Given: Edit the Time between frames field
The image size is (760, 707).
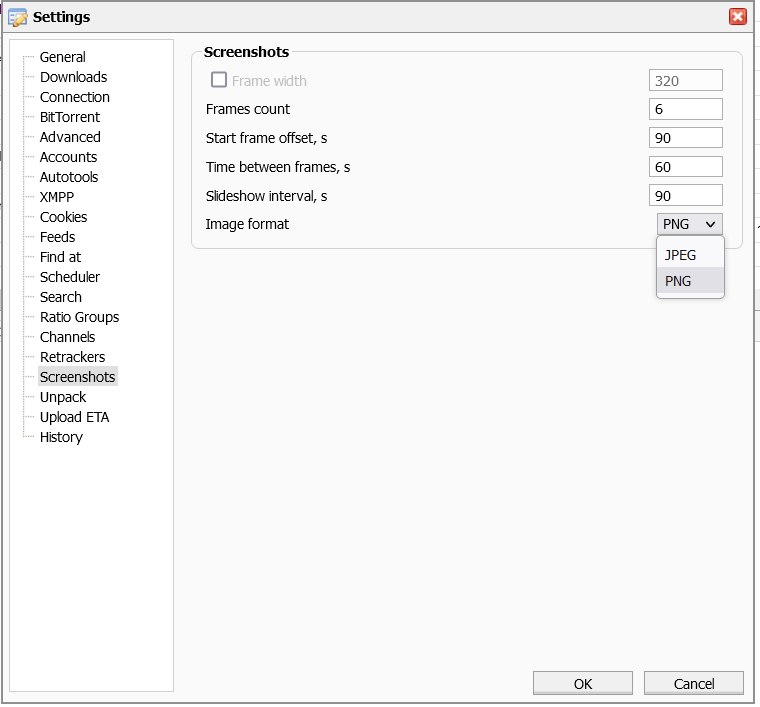Looking at the screenshot, I should point(685,167).
